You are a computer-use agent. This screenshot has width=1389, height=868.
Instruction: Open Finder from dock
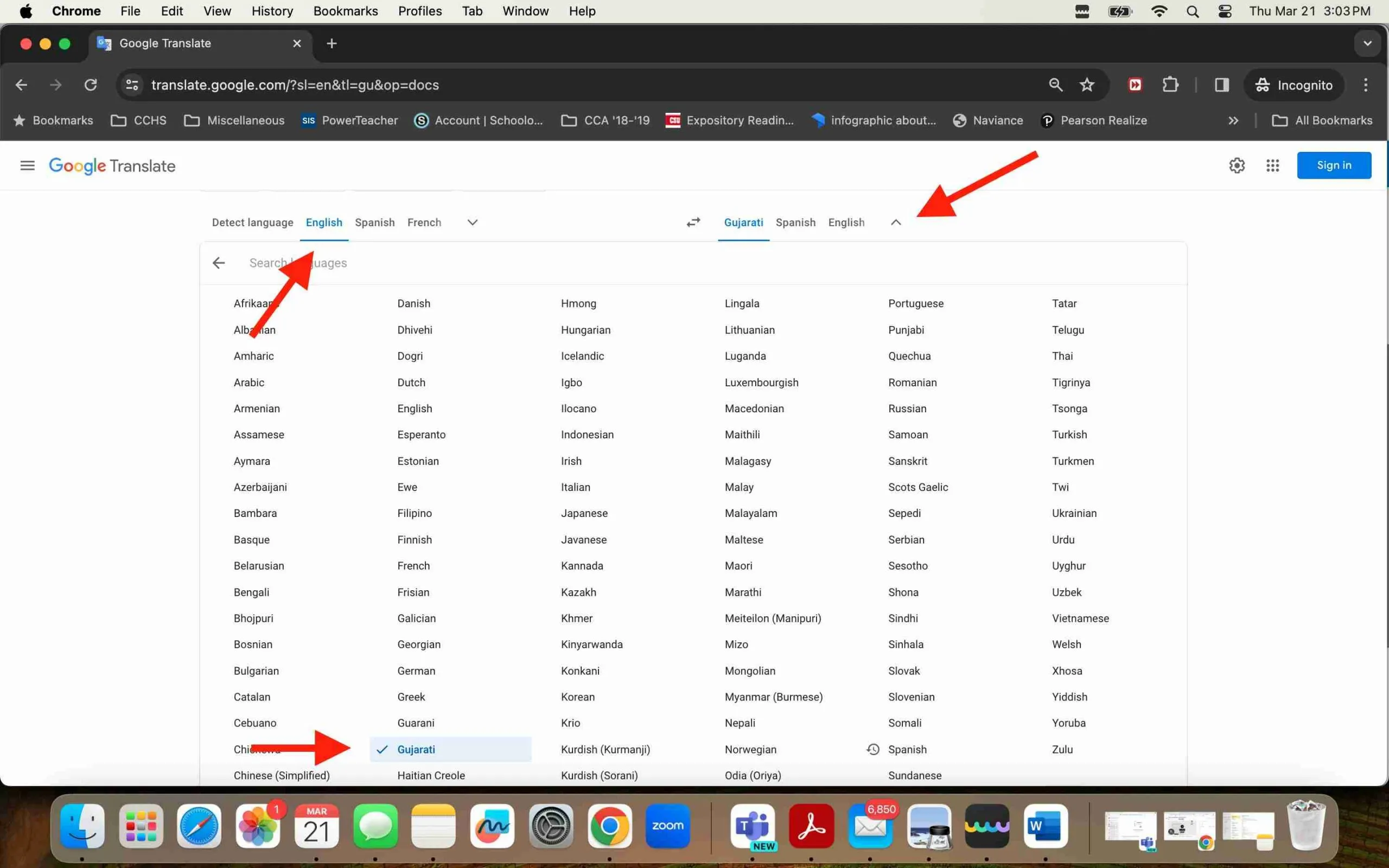82,826
